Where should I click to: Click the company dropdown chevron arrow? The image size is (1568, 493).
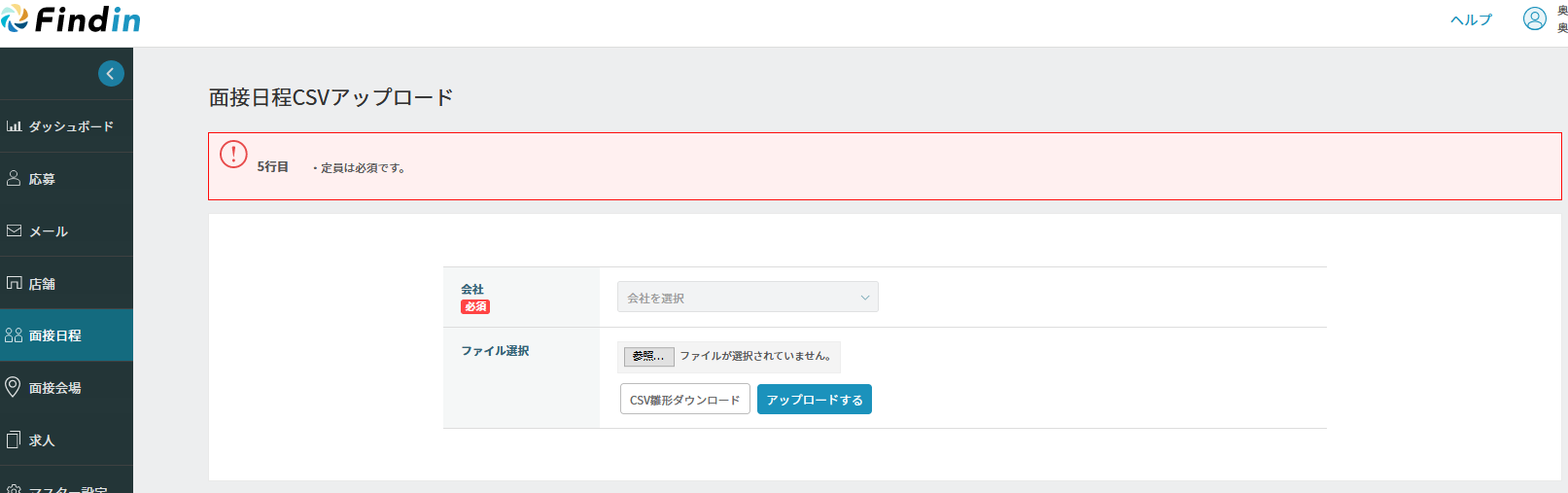(864, 298)
